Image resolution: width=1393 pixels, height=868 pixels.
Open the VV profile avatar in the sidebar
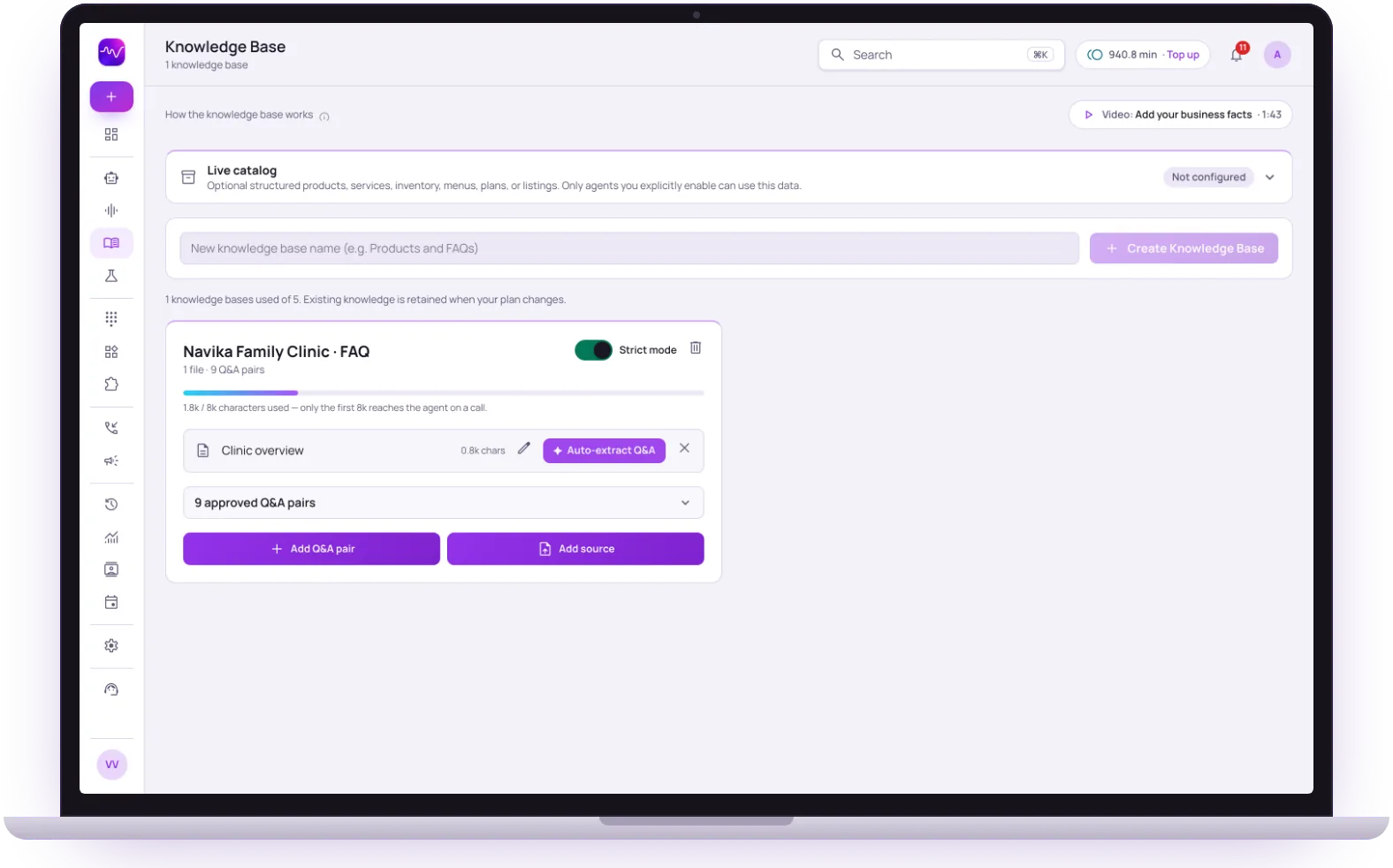tap(112, 765)
